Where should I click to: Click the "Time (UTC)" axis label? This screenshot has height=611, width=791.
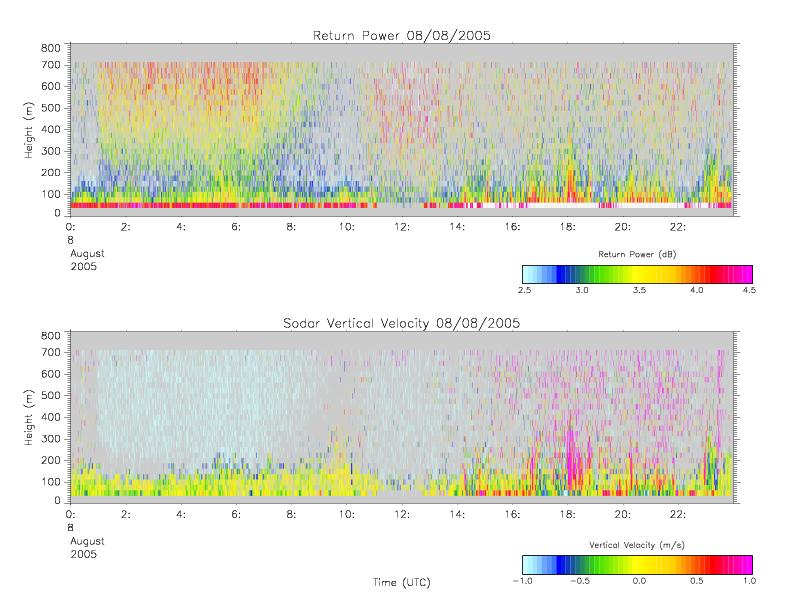tap(402, 582)
